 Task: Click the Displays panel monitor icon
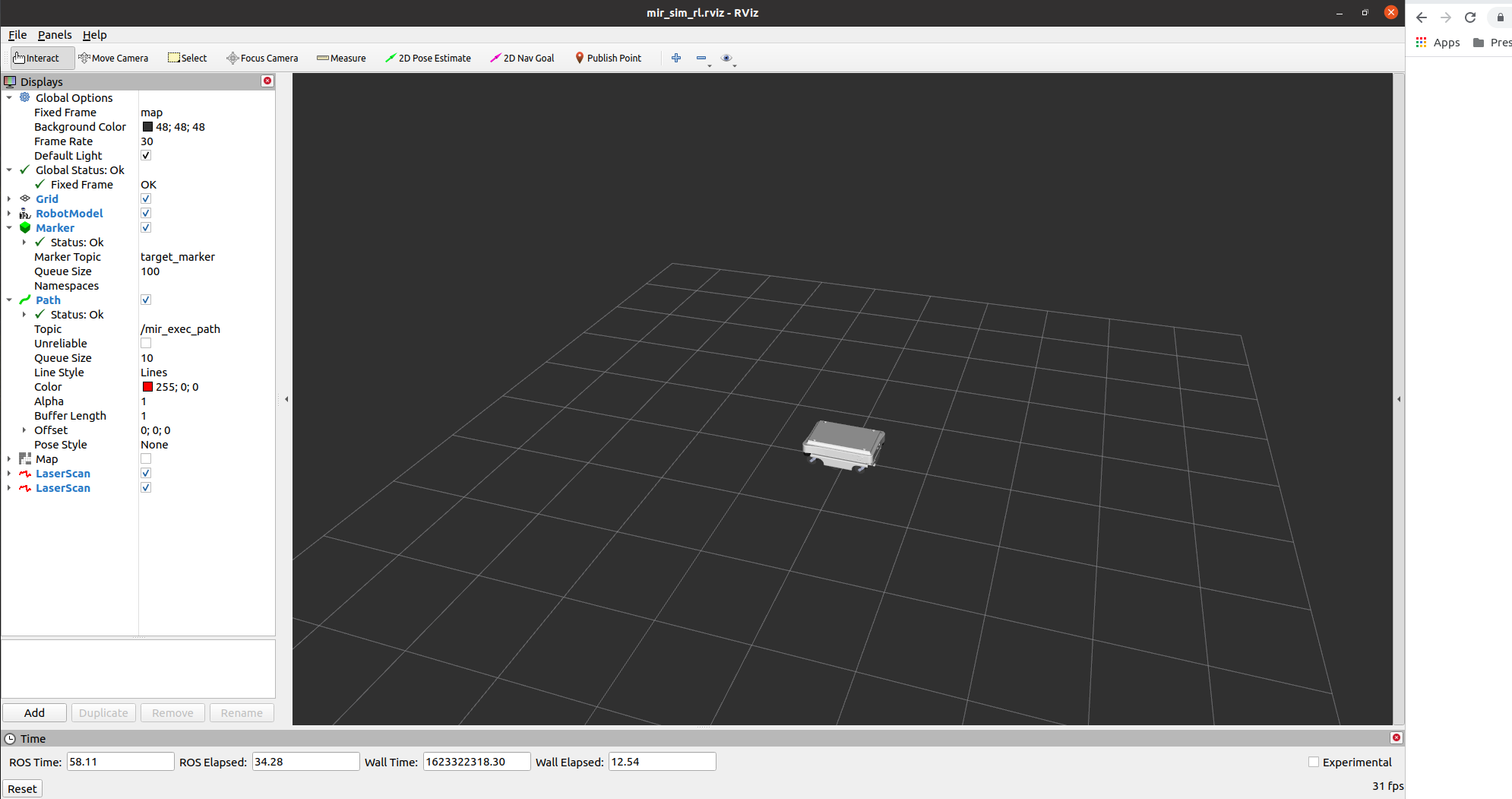click(10, 81)
